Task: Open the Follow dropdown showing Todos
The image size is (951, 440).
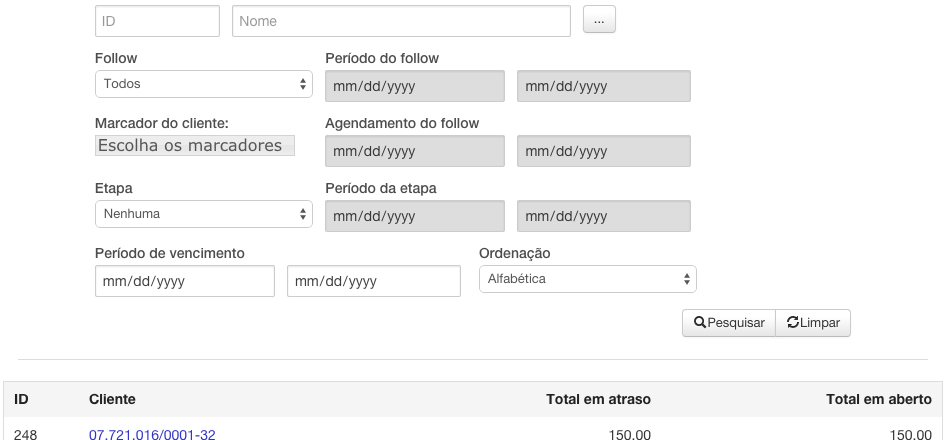Action: (204, 84)
